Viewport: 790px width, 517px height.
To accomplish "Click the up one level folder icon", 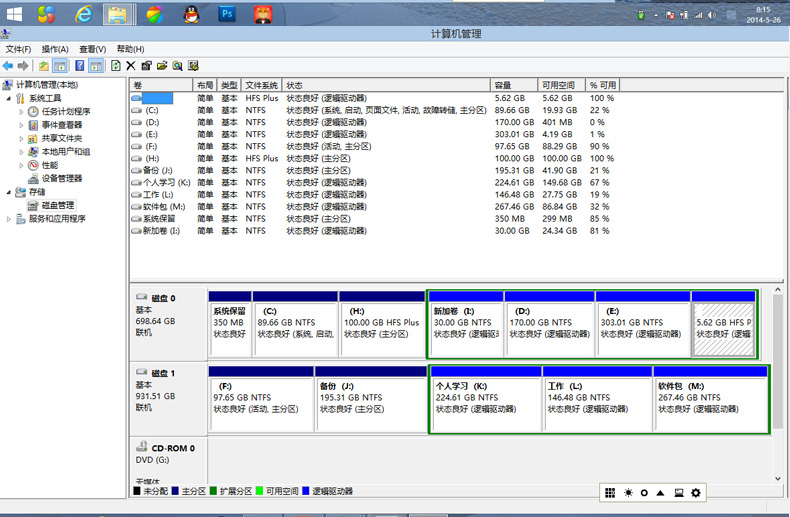I will click(44, 66).
